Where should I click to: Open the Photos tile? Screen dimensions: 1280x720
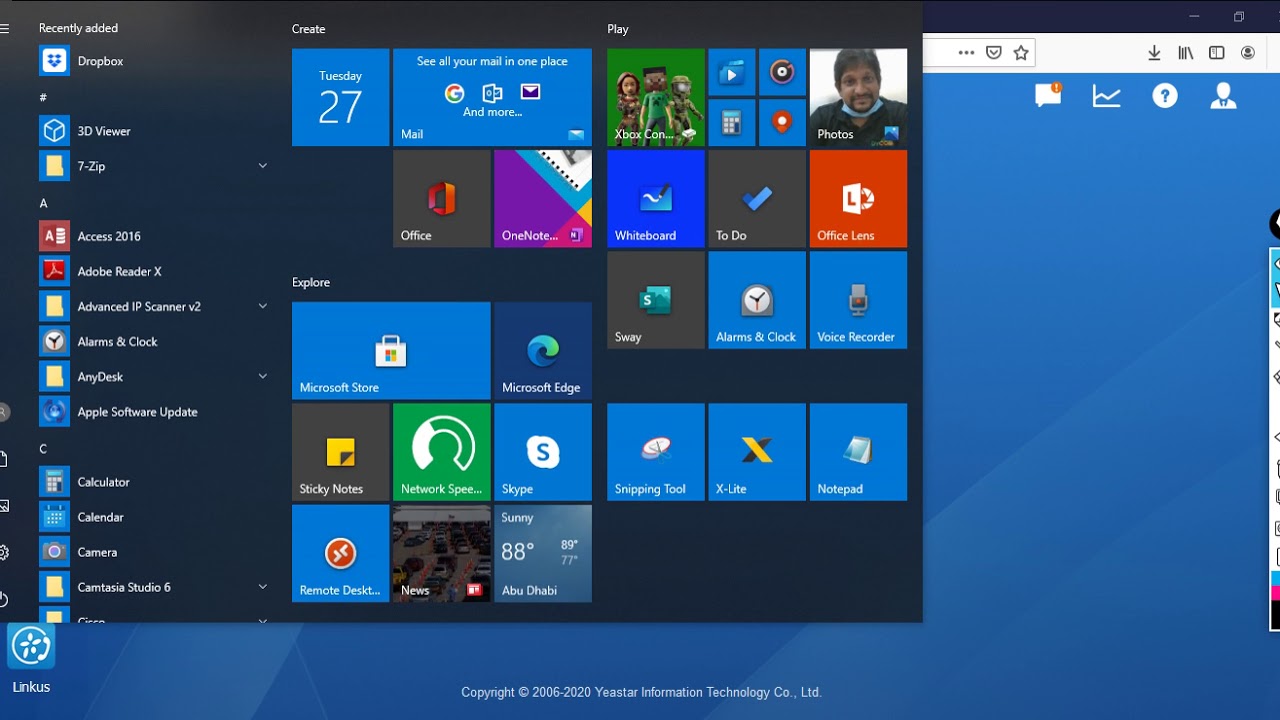pos(858,97)
